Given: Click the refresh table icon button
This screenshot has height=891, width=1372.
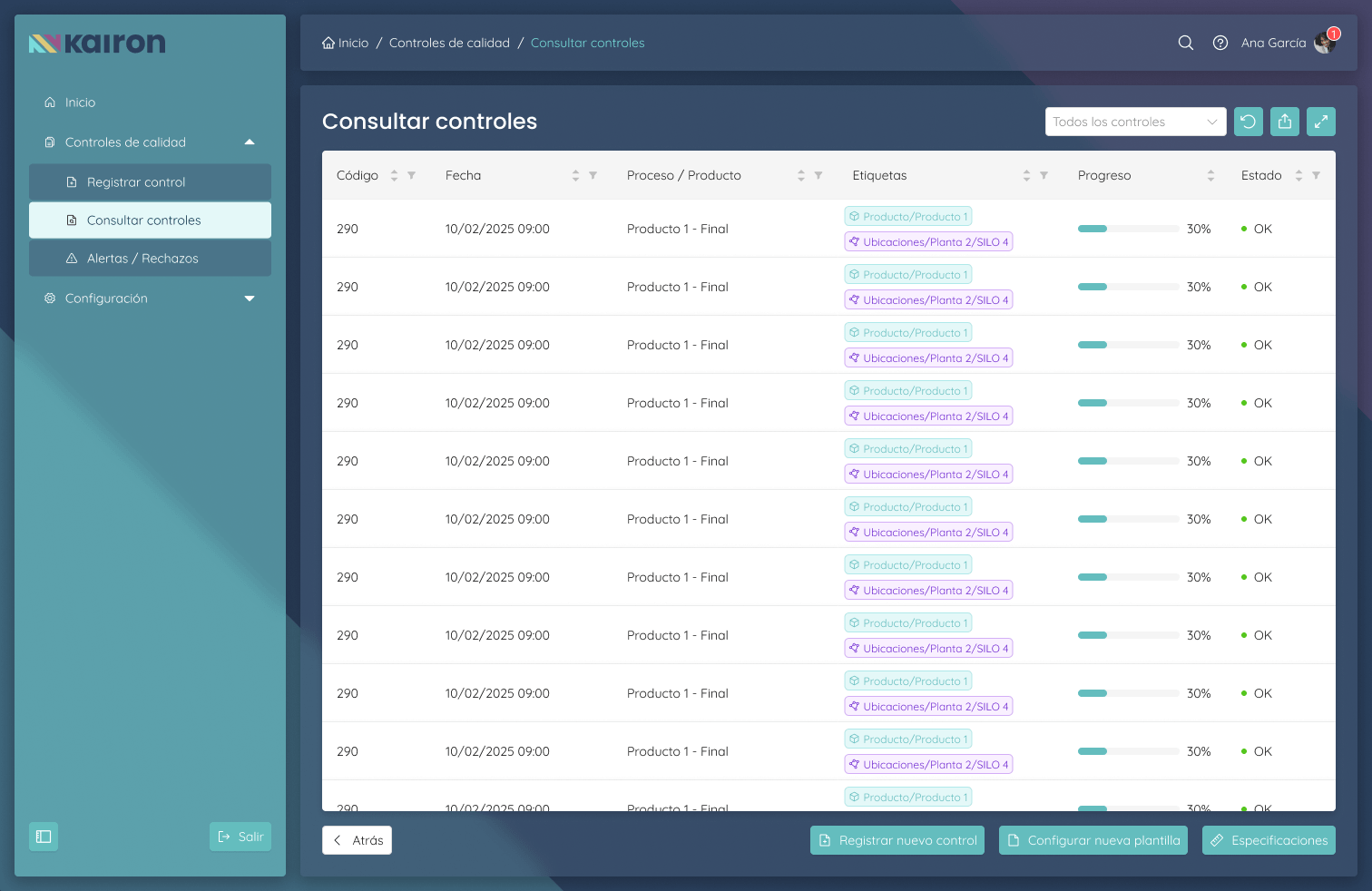Looking at the screenshot, I should coord(1249,122).
